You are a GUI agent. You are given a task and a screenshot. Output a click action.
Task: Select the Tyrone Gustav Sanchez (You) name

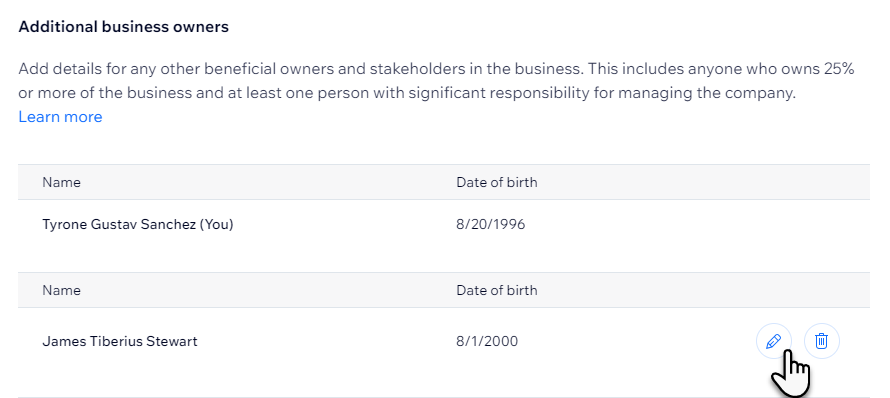(x=138, y=224)
